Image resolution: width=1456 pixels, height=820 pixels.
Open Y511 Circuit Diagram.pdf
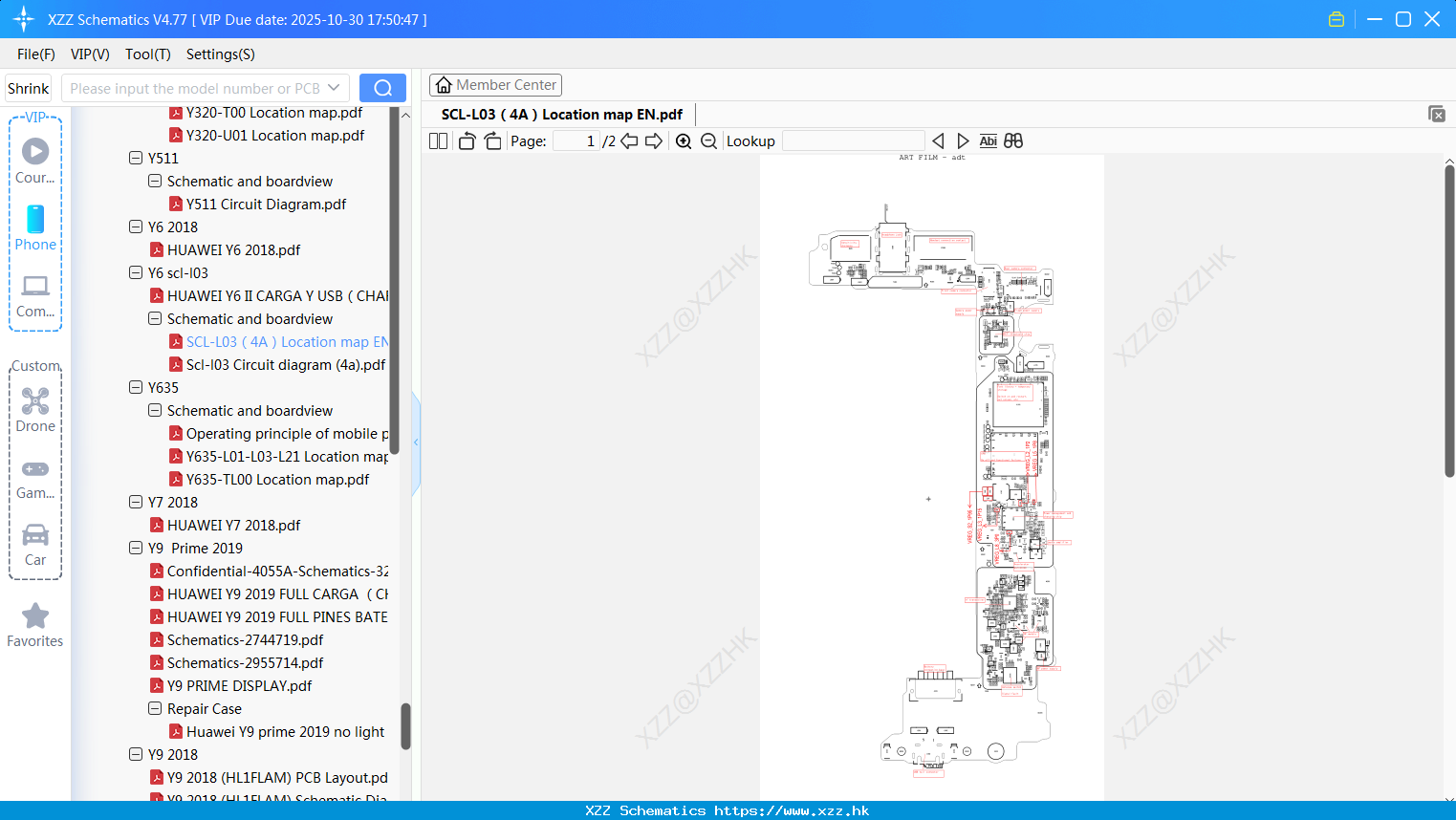tap(266, 204)
